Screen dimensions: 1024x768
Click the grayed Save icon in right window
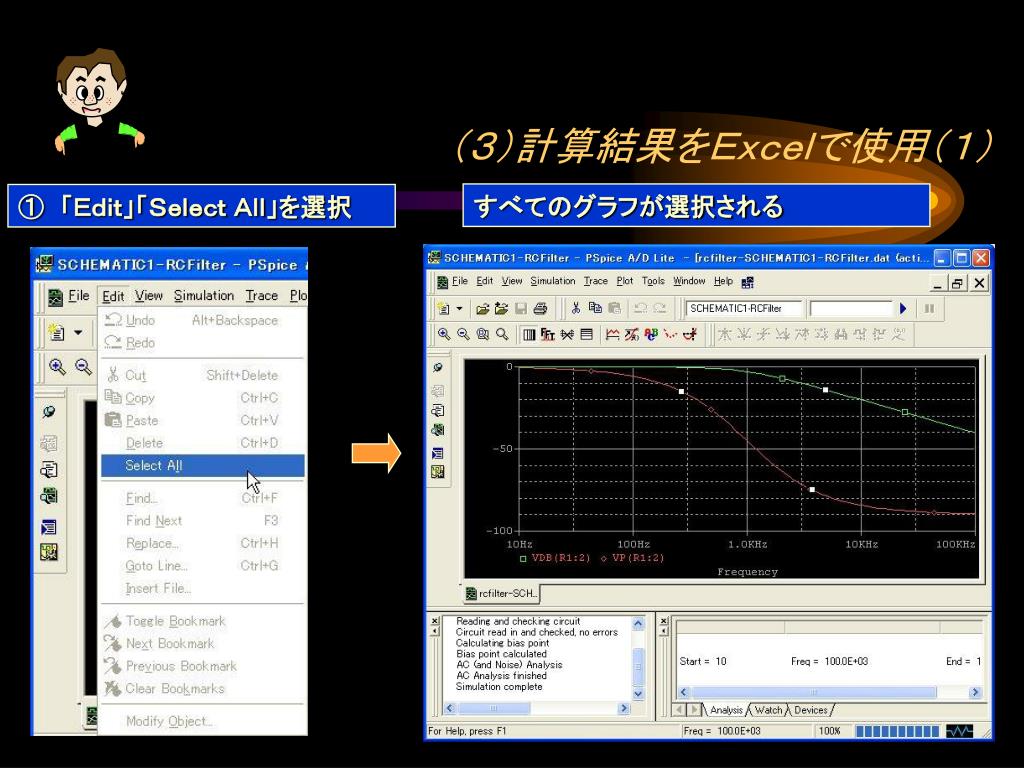point(521,308)
